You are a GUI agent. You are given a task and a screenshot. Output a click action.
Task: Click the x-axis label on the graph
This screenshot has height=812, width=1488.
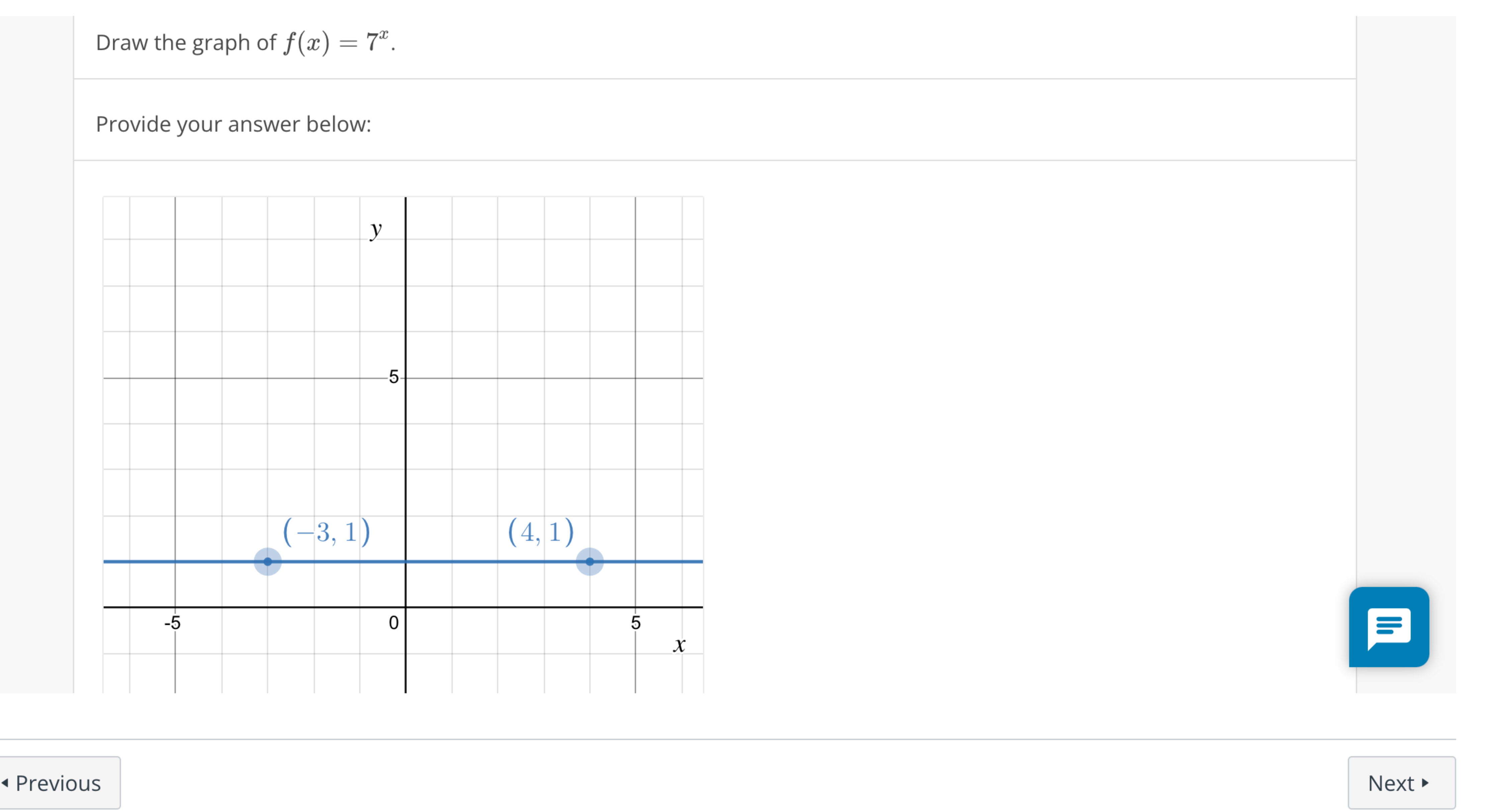pyautogui.click(x=679, y=646)
